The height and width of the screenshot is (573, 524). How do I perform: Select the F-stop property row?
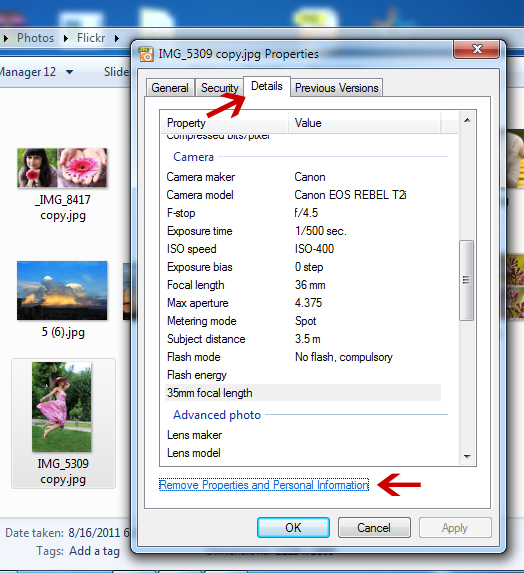303,213
